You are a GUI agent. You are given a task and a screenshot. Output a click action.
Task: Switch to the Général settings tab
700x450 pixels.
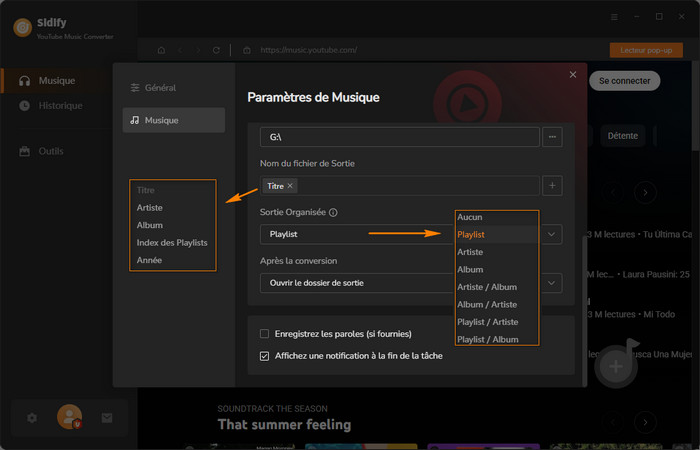pos(159,88)
